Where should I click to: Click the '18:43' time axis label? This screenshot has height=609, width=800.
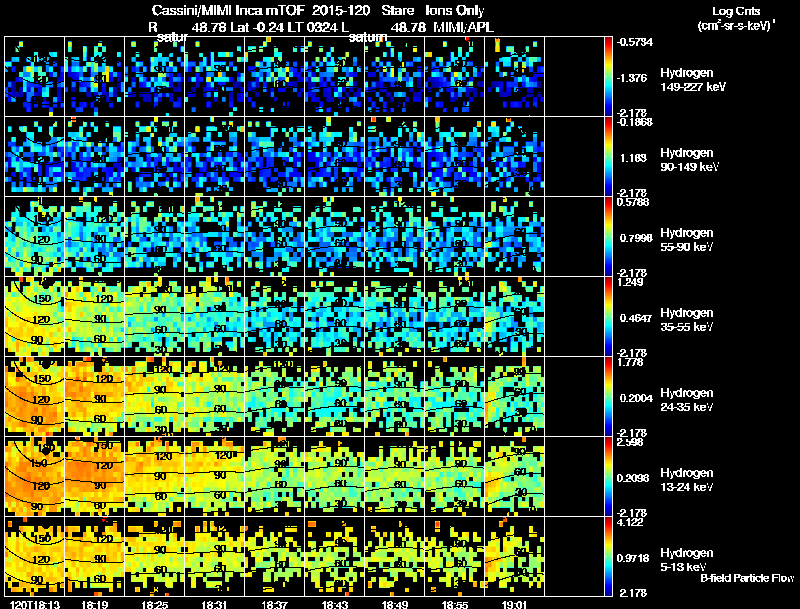335,604
